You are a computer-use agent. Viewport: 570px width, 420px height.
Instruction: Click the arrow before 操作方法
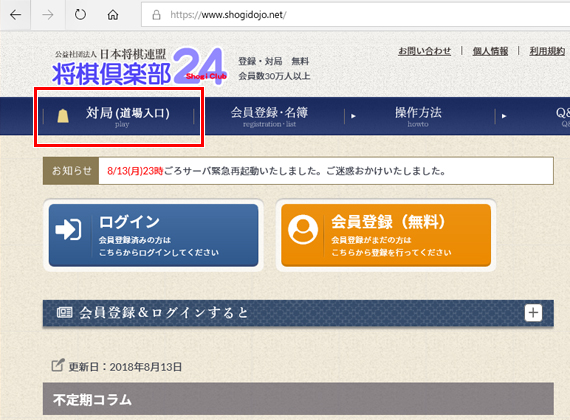353,116
